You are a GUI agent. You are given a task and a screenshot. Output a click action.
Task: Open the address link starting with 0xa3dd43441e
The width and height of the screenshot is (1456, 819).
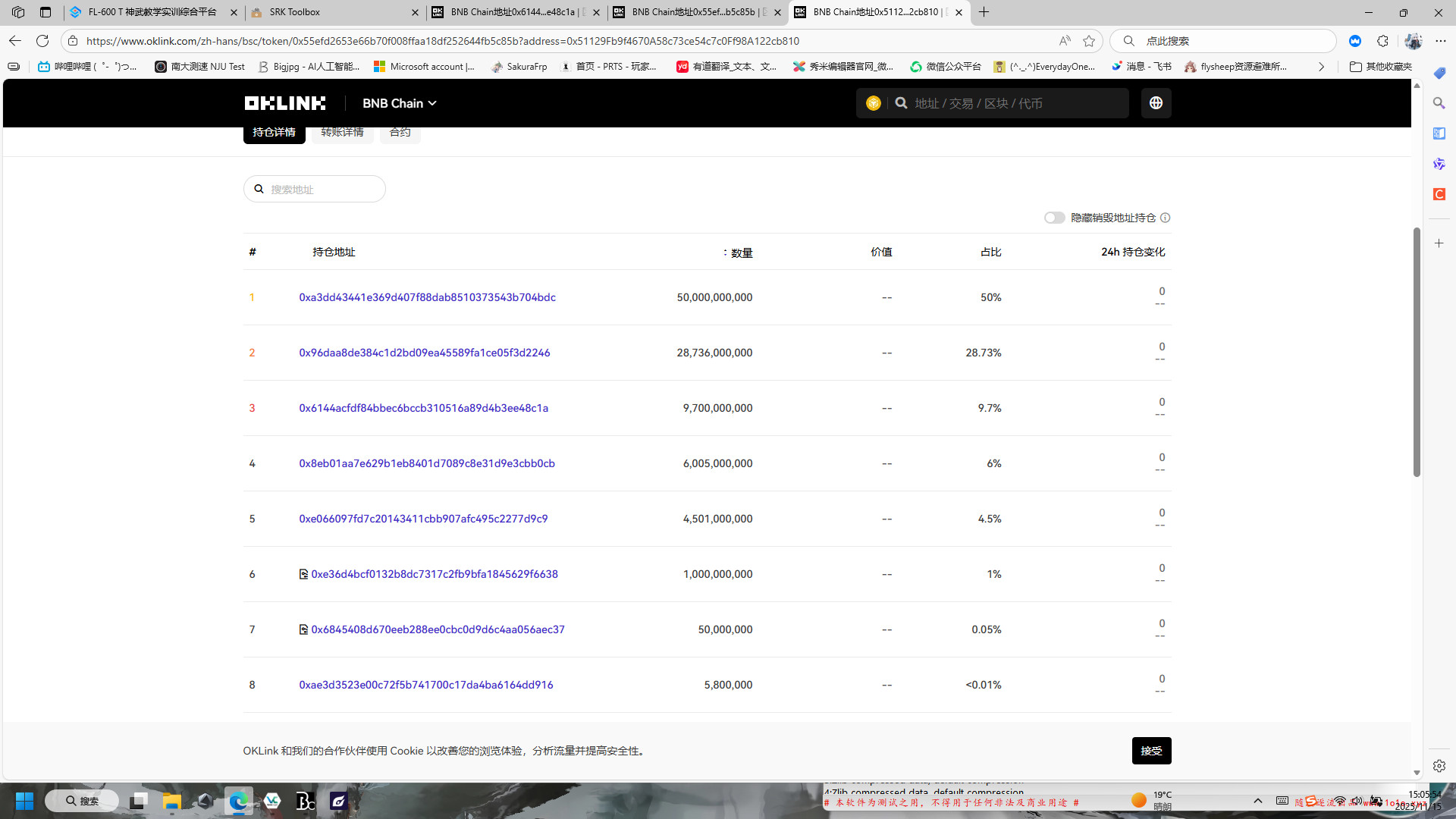click(x=427, y=297)
